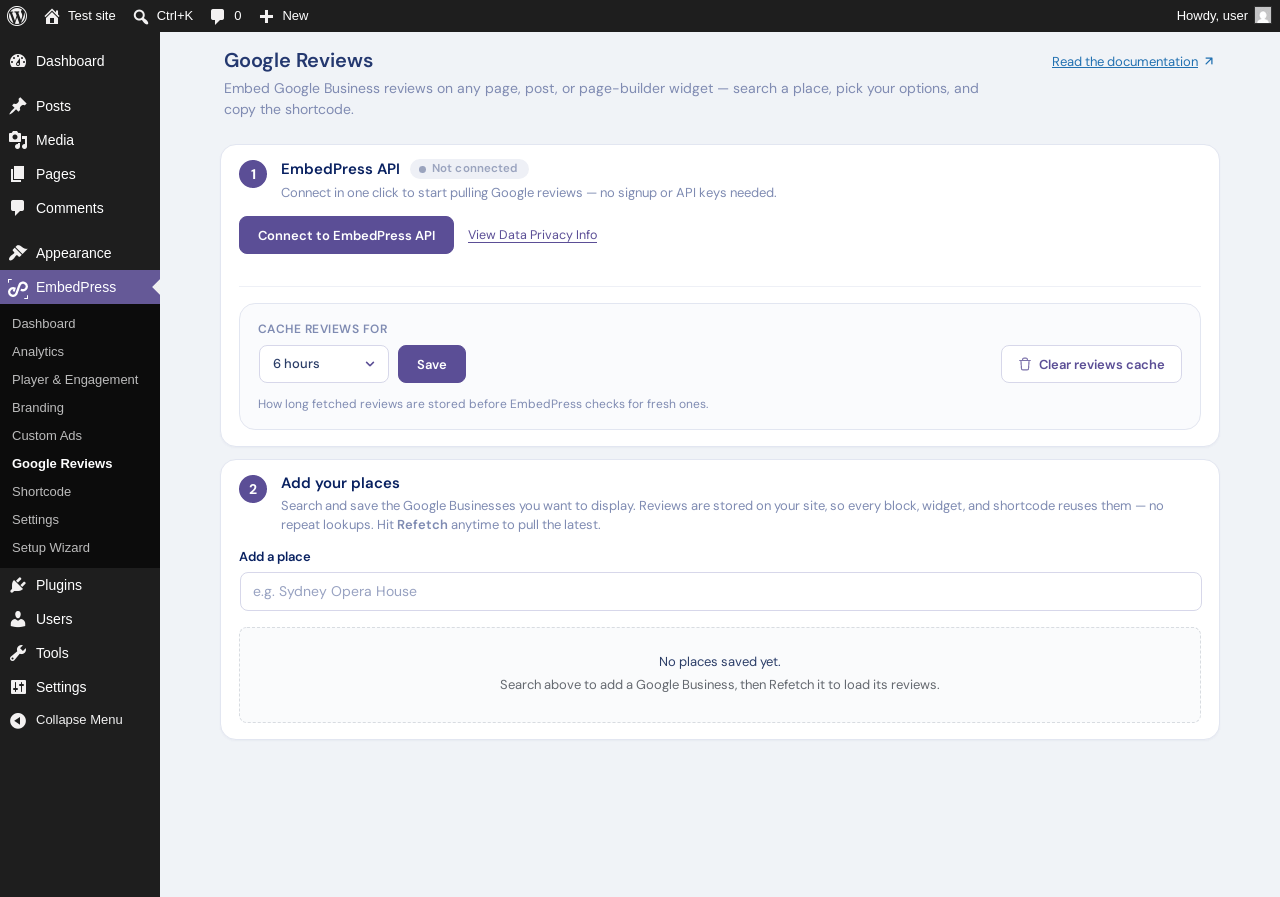The width and height of the screenshot is (1280, 897).
Task: Click the Media library icon
Action: 18,140
